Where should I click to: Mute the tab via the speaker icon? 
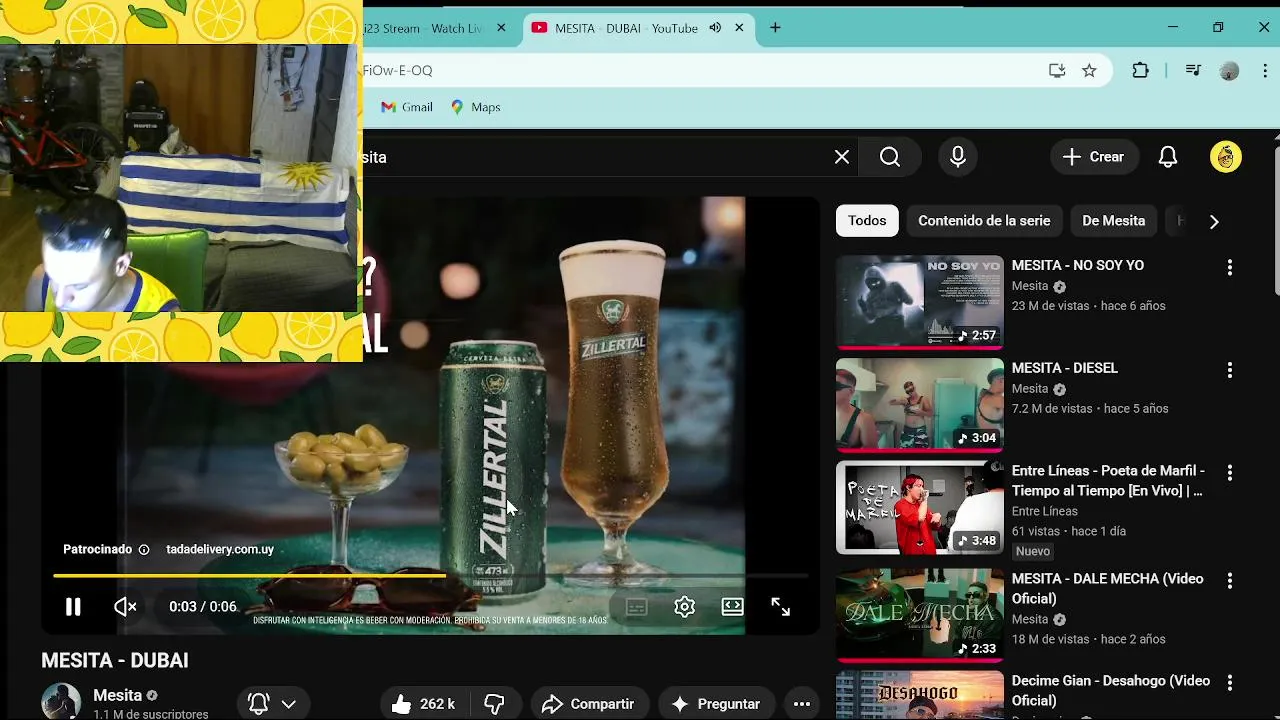coord(715,28)
